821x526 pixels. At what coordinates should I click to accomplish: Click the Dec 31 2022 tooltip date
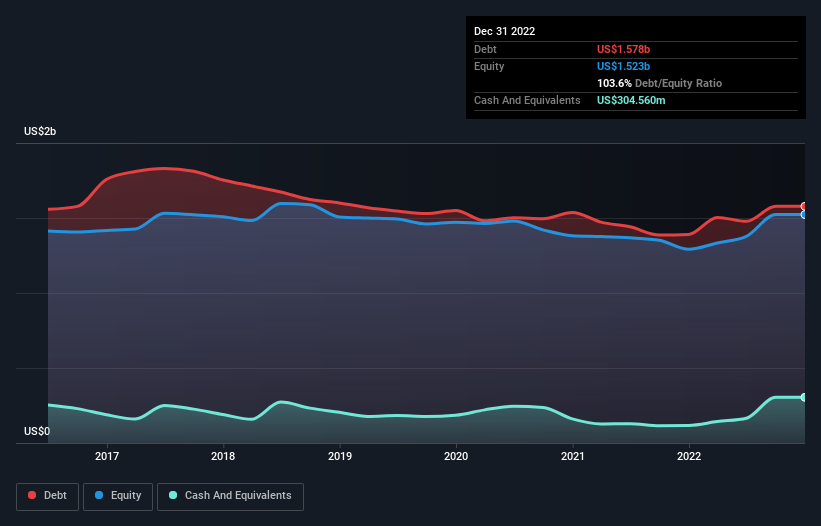(x=504, y=31)
